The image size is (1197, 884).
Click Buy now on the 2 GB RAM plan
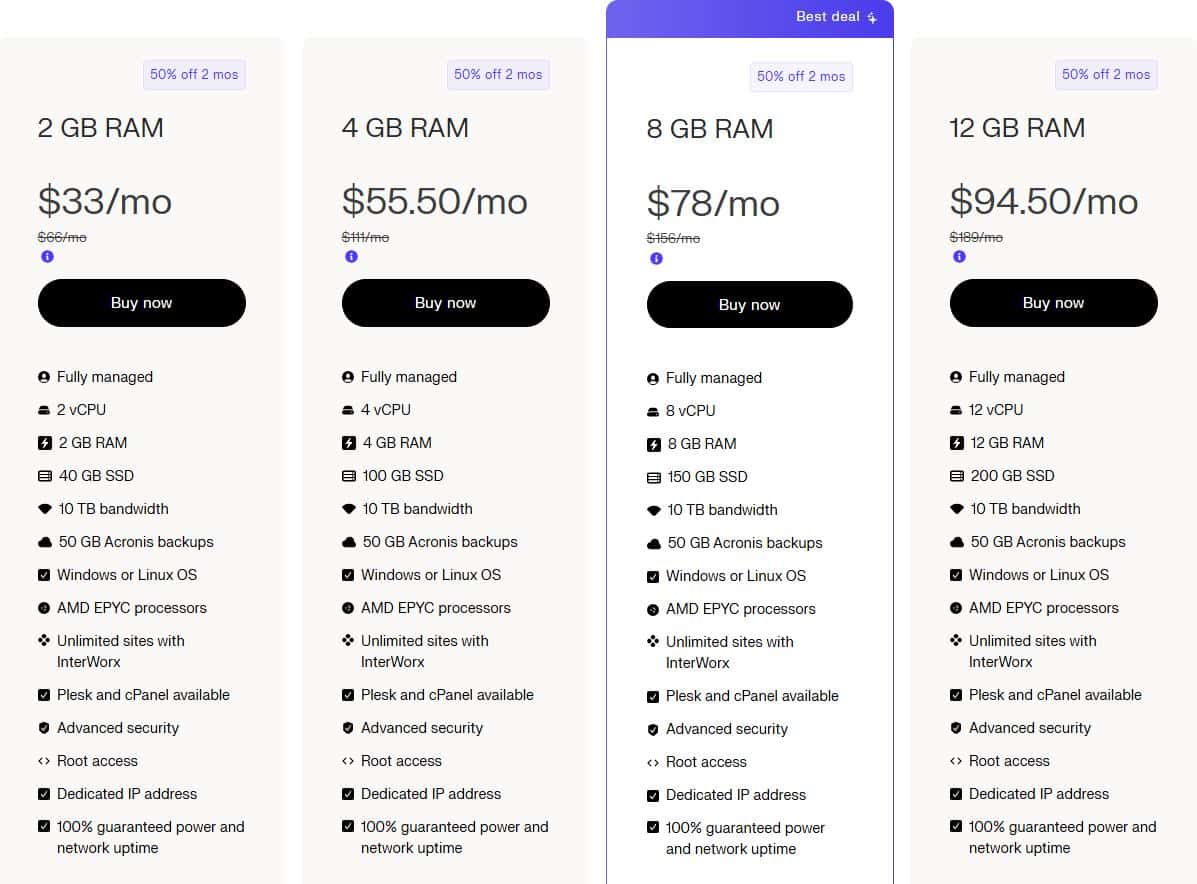click(x=141, y=302)
